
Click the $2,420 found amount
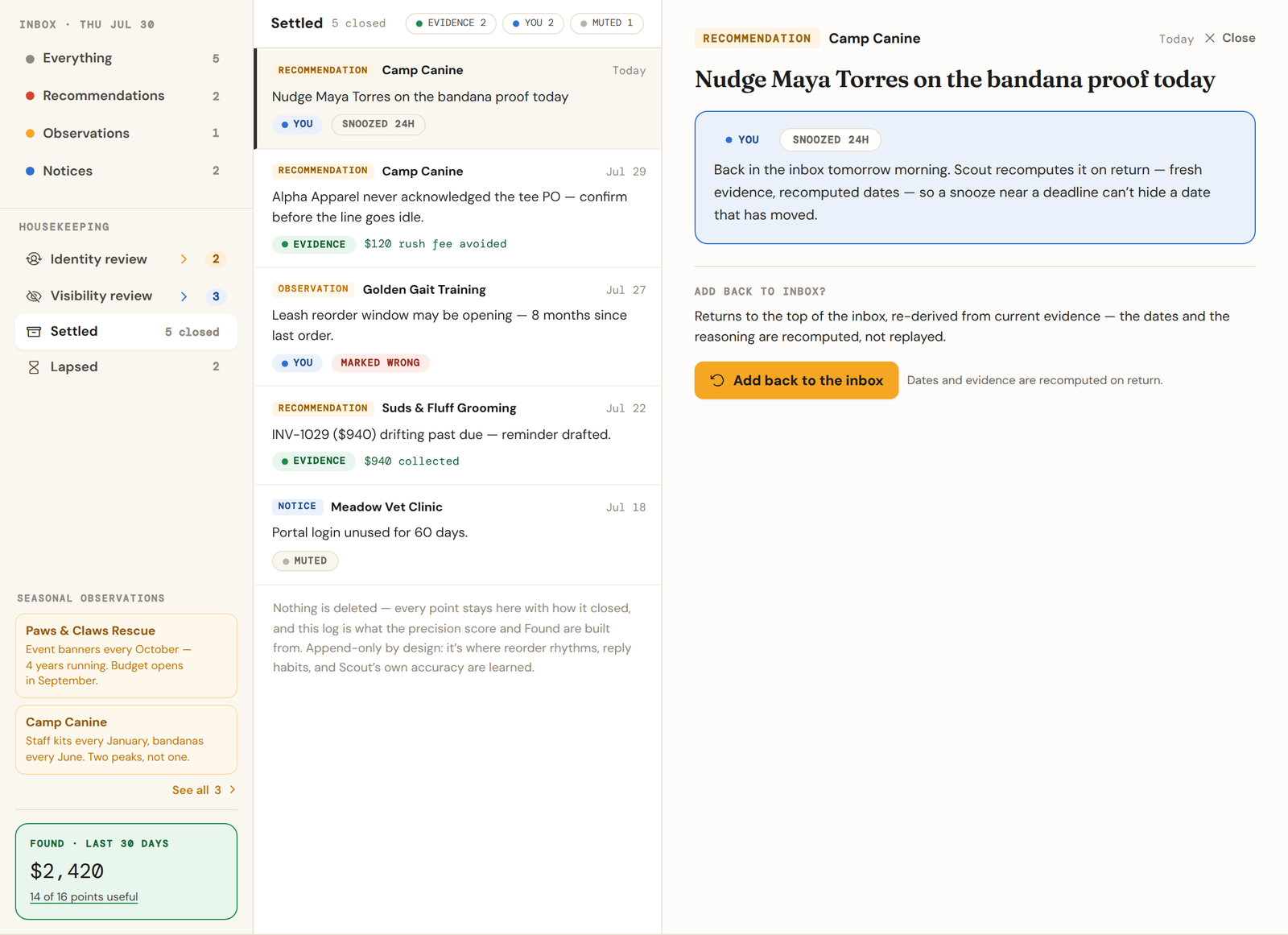coord(67,871)
